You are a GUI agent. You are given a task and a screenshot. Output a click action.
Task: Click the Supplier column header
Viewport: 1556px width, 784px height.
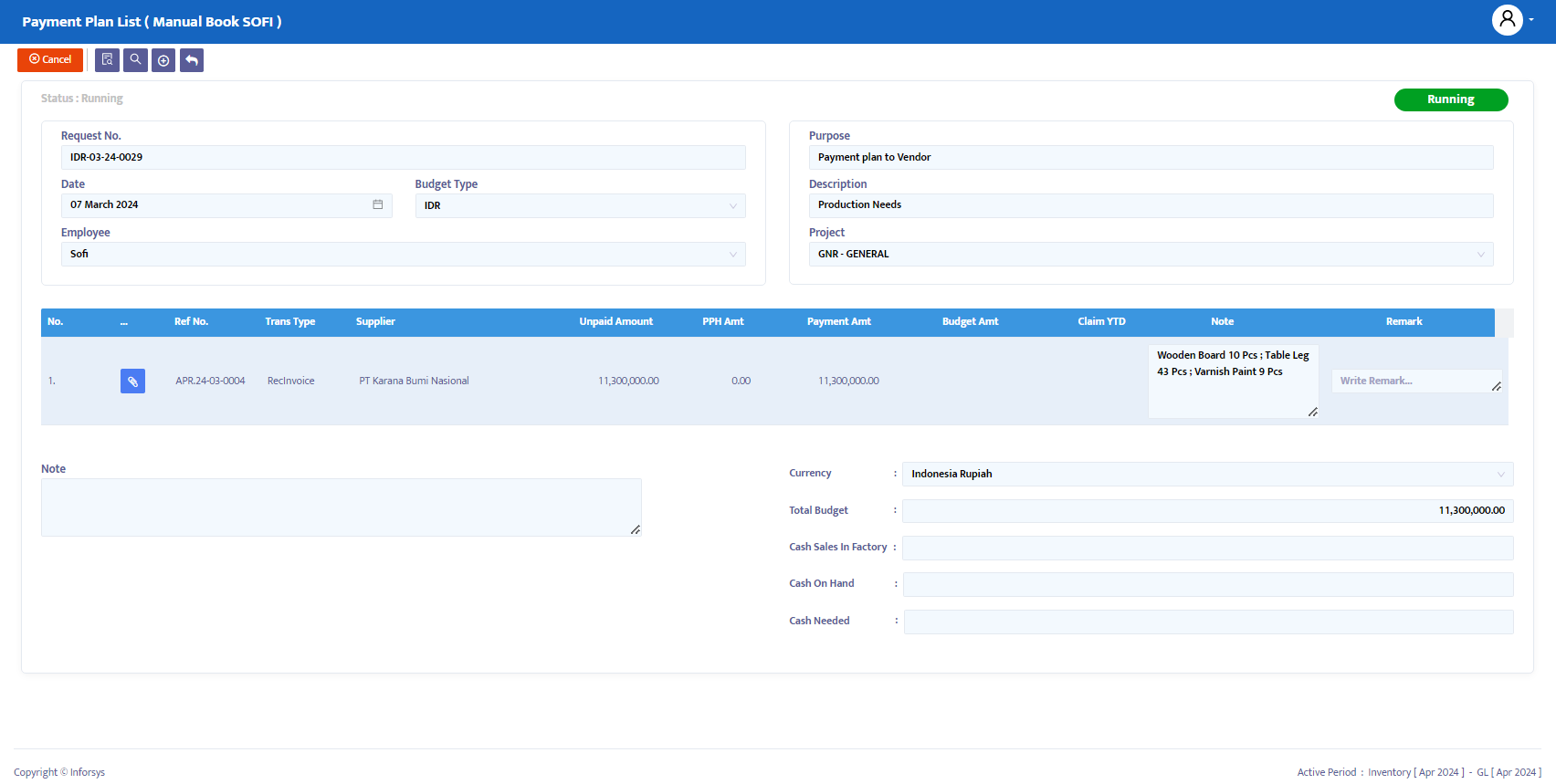375,321
